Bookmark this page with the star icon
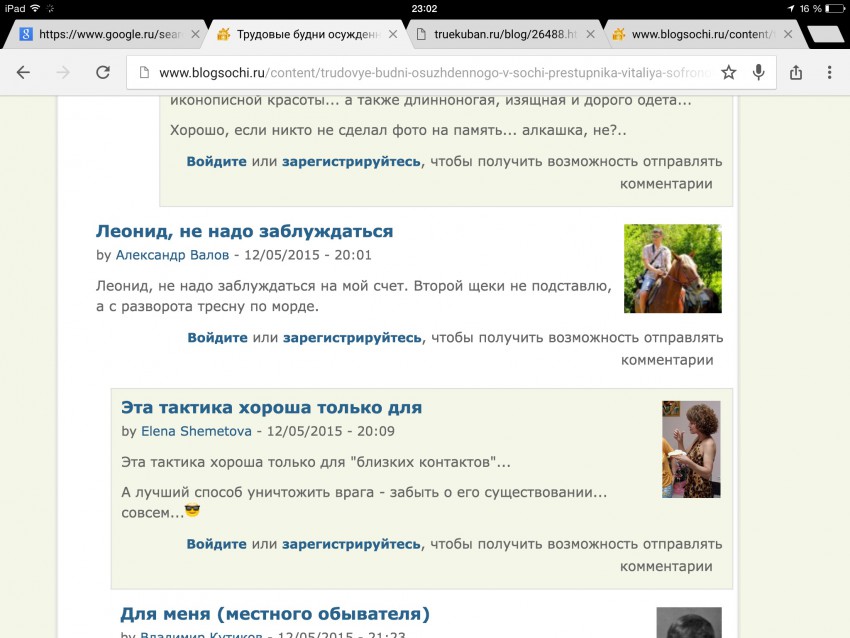850x638 pixels. 729,72
